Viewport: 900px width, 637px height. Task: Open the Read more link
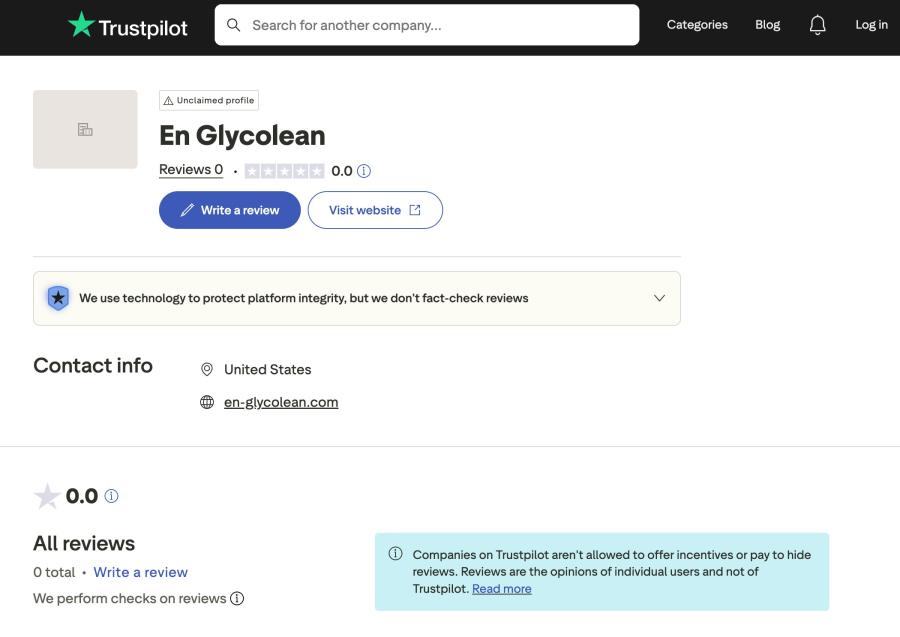pyautogui.click(x=501, y=589)
